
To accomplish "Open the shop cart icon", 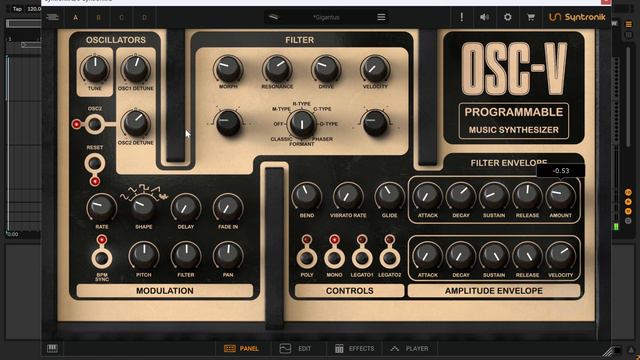I will 531,17.
